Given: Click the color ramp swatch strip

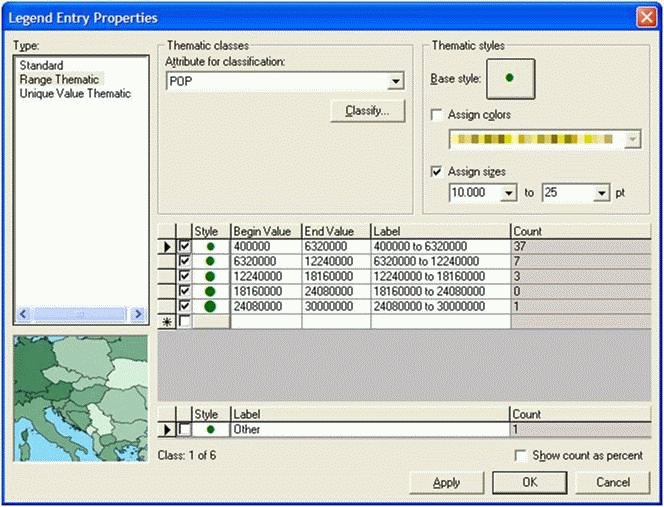Looking at the screenshot, I should pos(534,140).
